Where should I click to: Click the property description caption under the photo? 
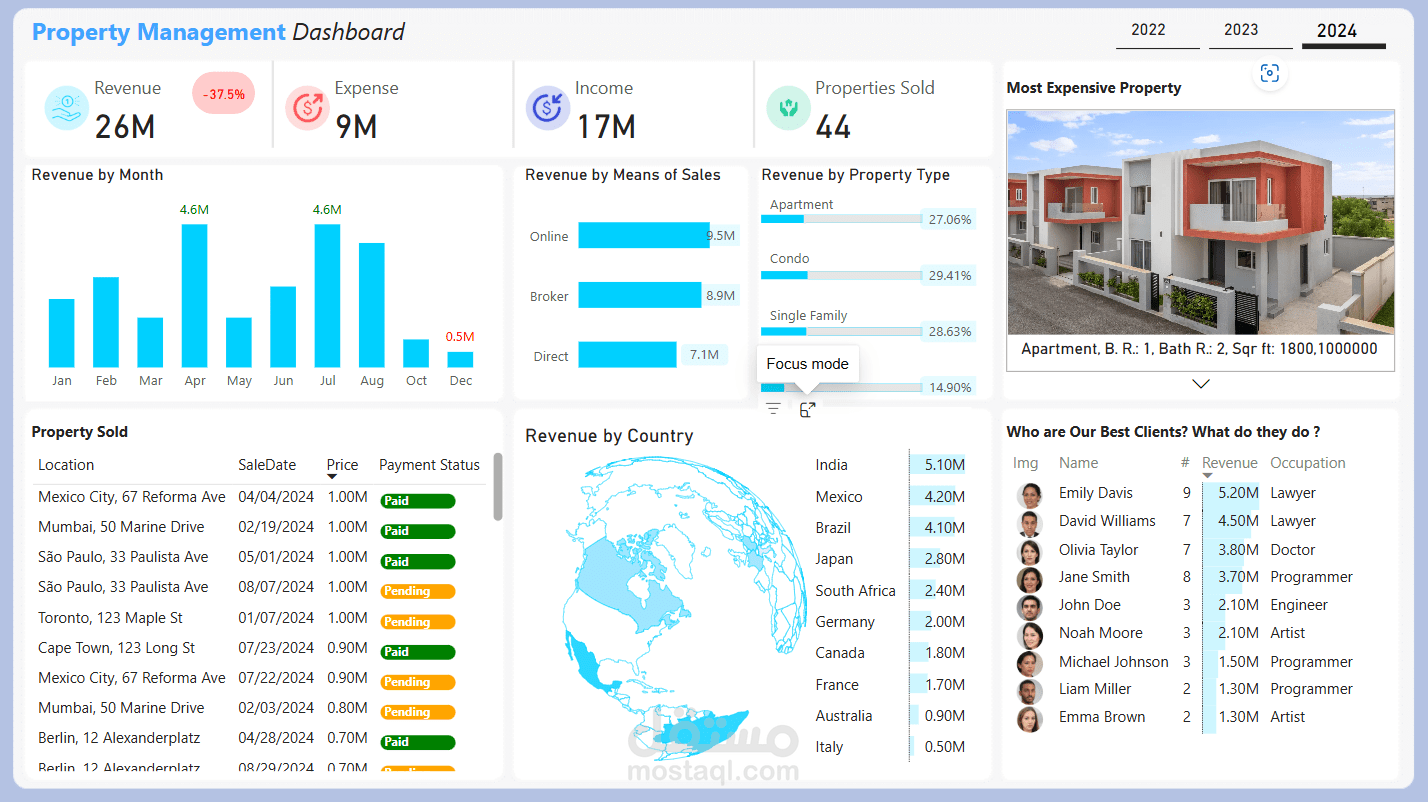(x=1199, y=349)
